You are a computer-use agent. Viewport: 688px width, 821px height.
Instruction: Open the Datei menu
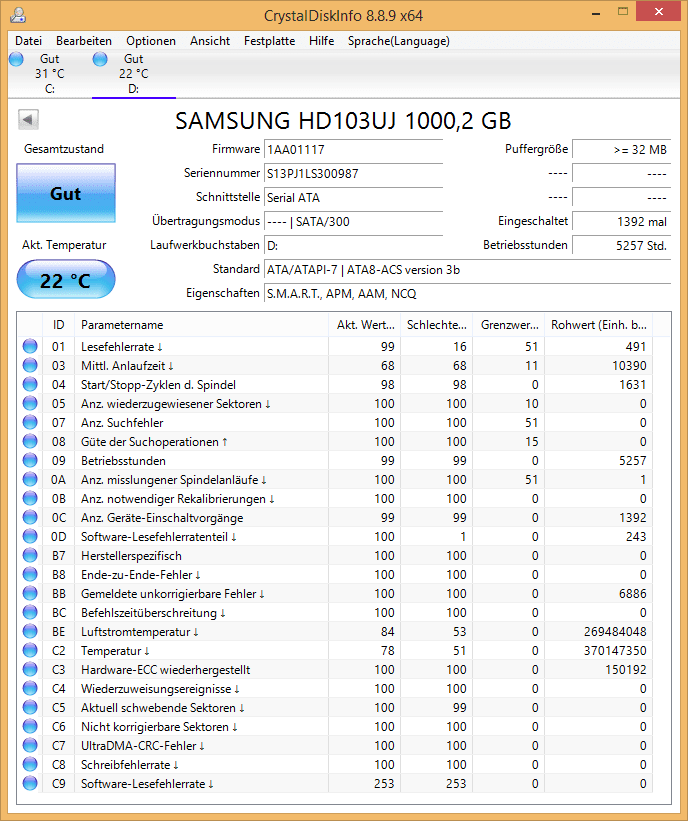pyautogui.click(x=28, y=41)
